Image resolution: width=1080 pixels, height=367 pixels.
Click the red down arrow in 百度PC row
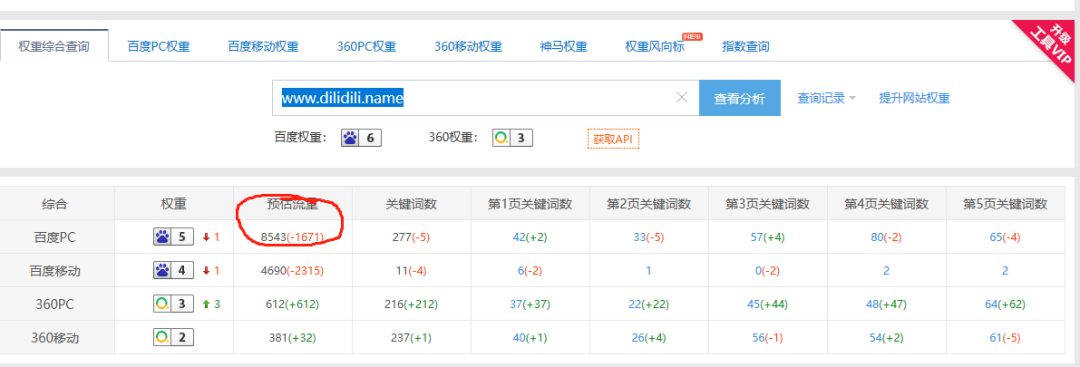pos(206,238)
